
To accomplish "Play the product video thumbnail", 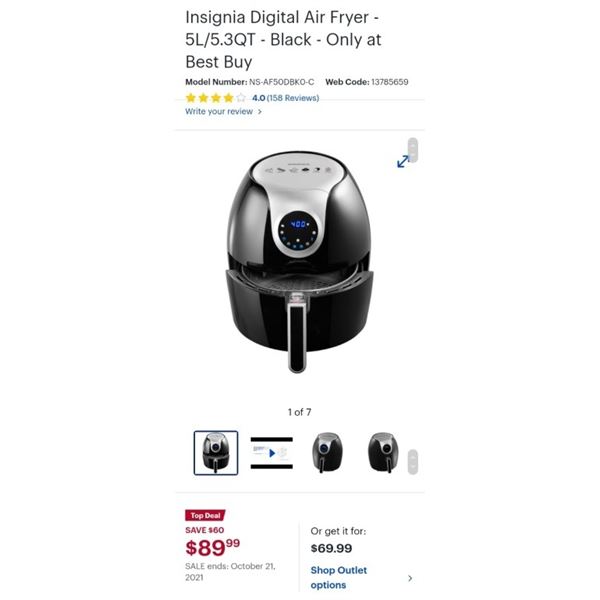I will (x=272, y=453).
